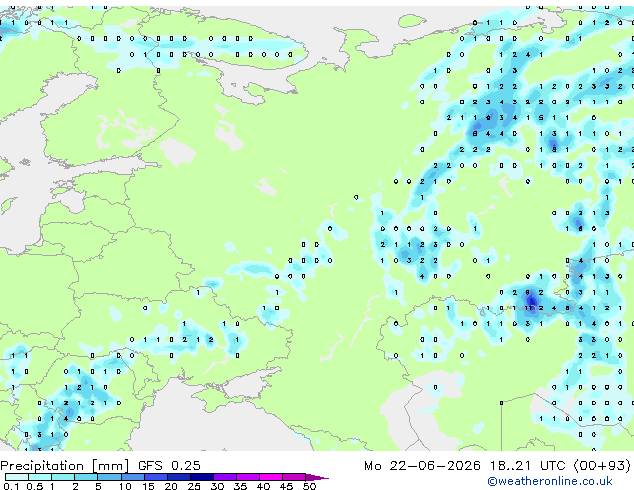
Task: Select the 15–20 mm legend swatch
Action: 156,477
